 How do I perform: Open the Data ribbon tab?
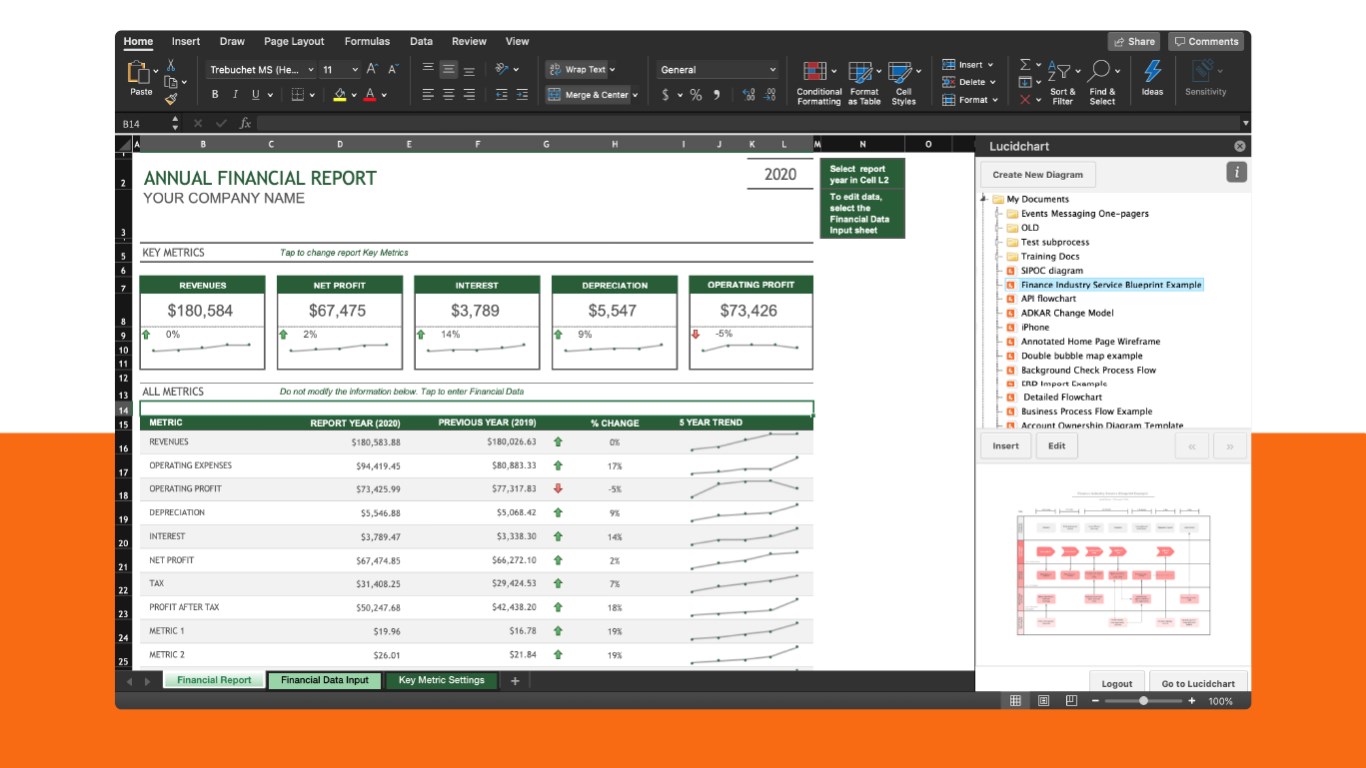(x=421, y=41)
